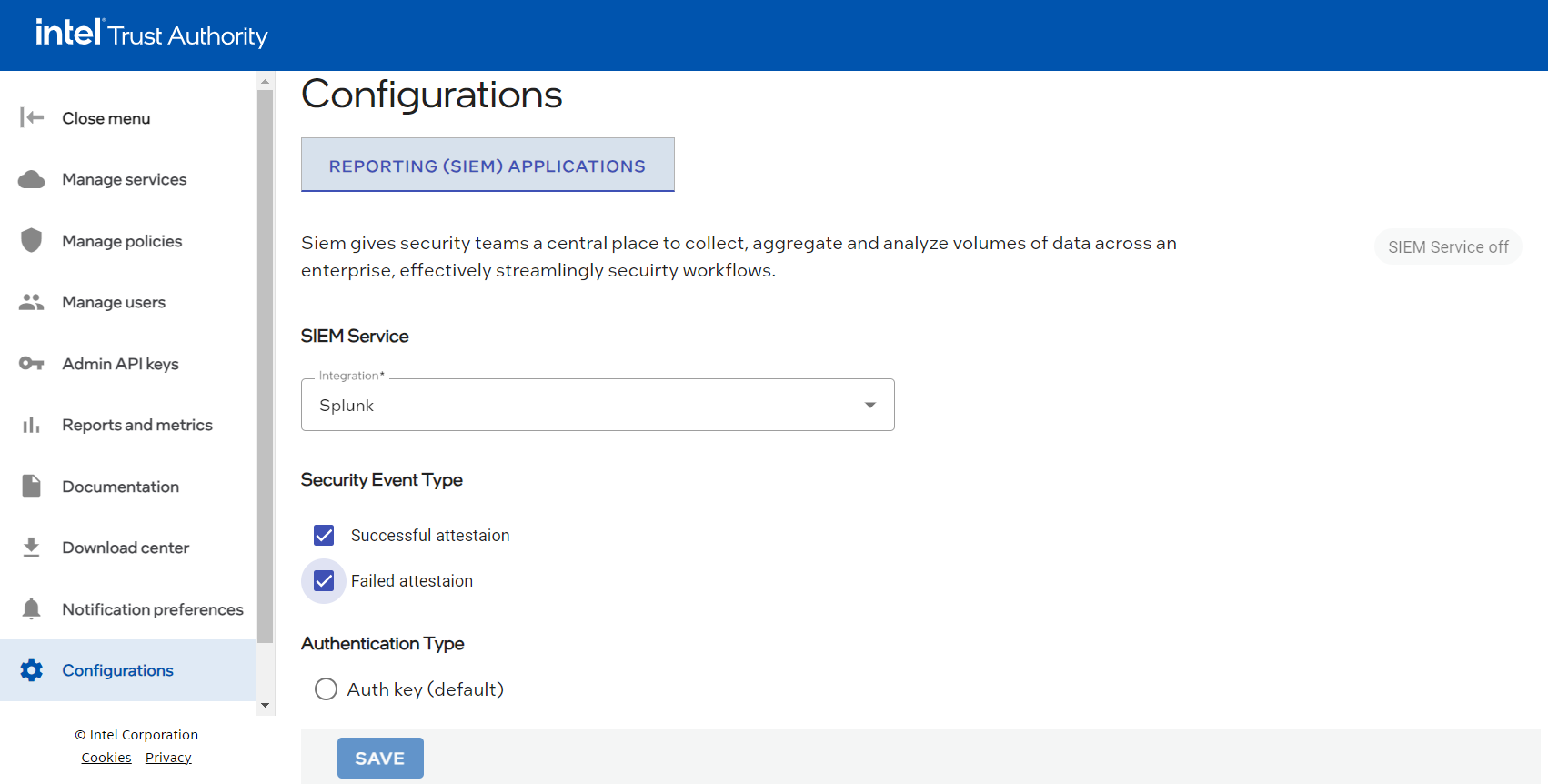Screen dimensions: 1548x784
Task: Toggle the SIEM Service off switch
Action: point(1448,246)
